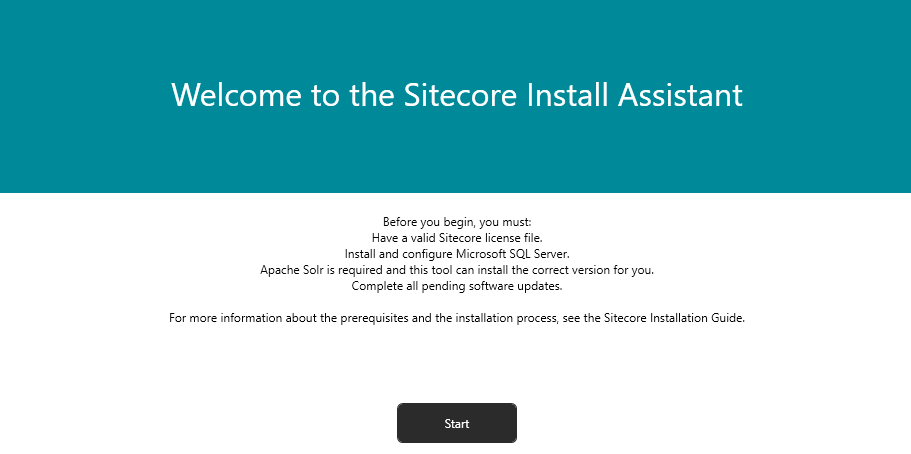Click the Start button
This screenshot has width=911, height=454.
click(x=456, y=423)
